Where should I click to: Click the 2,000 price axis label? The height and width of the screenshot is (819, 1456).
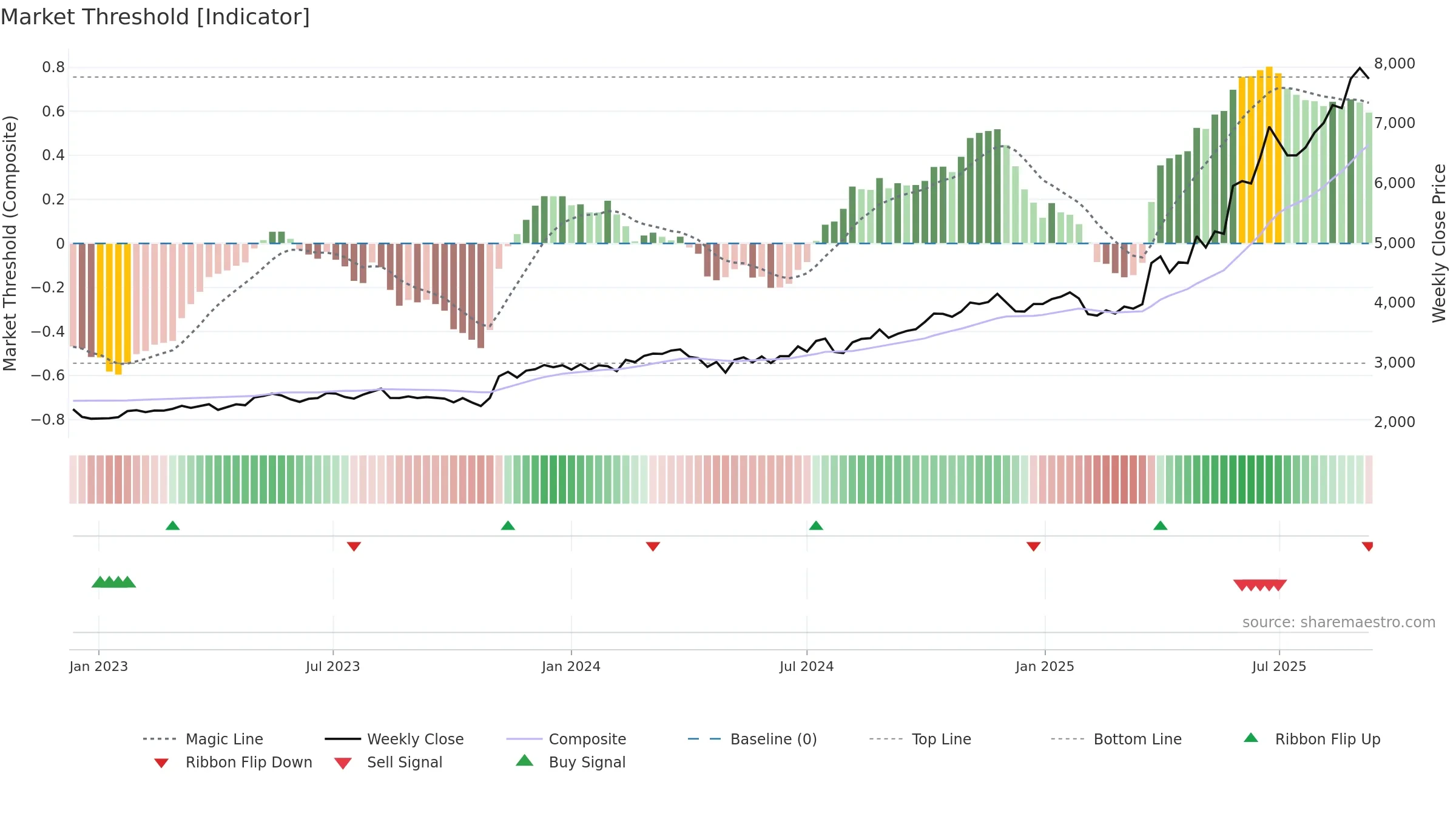point(1395,422)
